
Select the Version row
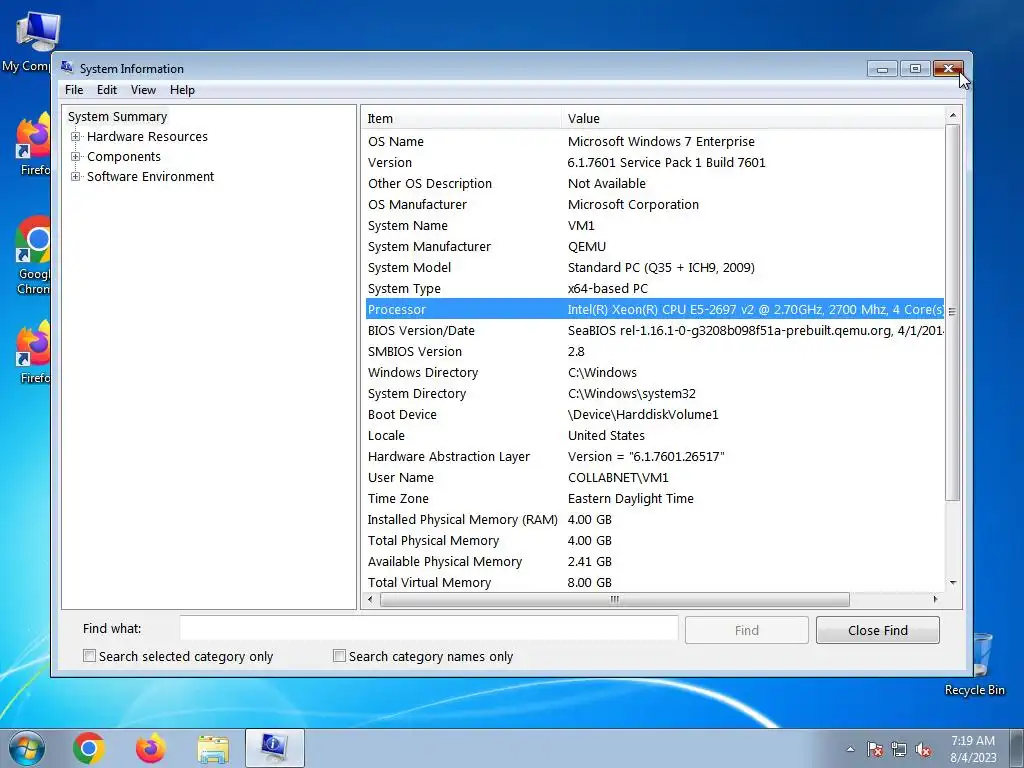pos(654,162)
